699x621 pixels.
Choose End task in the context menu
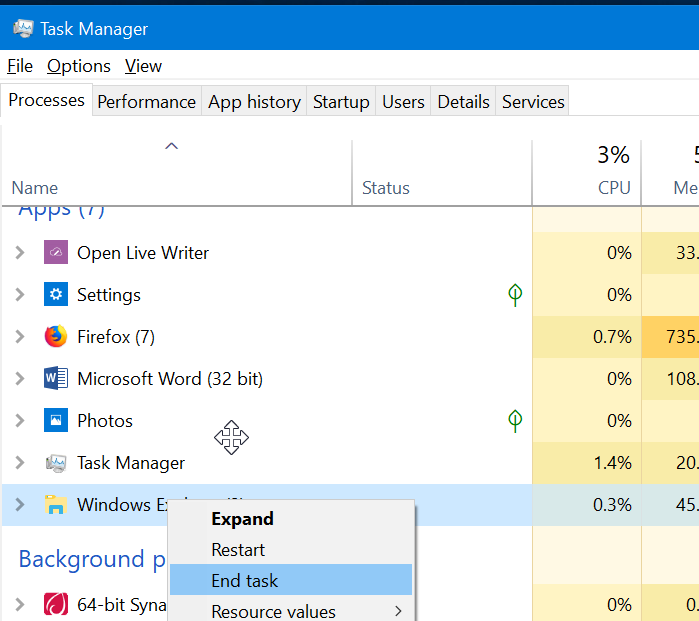click(x=291, y=580)
